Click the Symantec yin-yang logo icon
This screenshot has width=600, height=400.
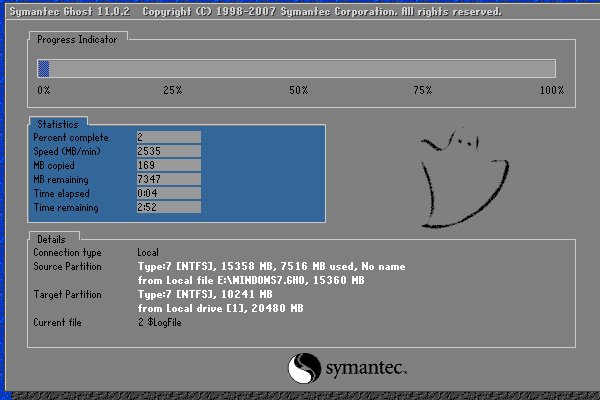(304, 368)
